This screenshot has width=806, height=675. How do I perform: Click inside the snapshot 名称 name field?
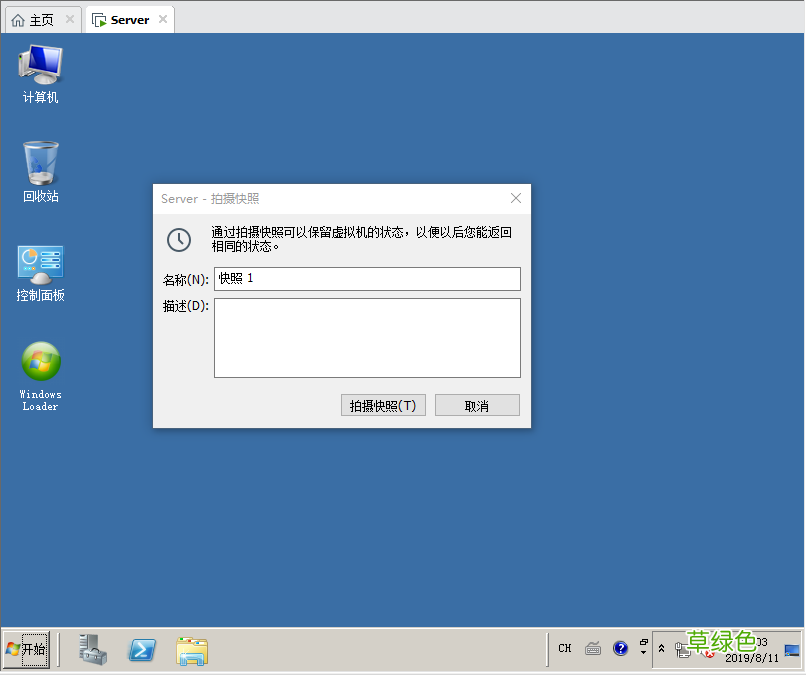(367, 278)
